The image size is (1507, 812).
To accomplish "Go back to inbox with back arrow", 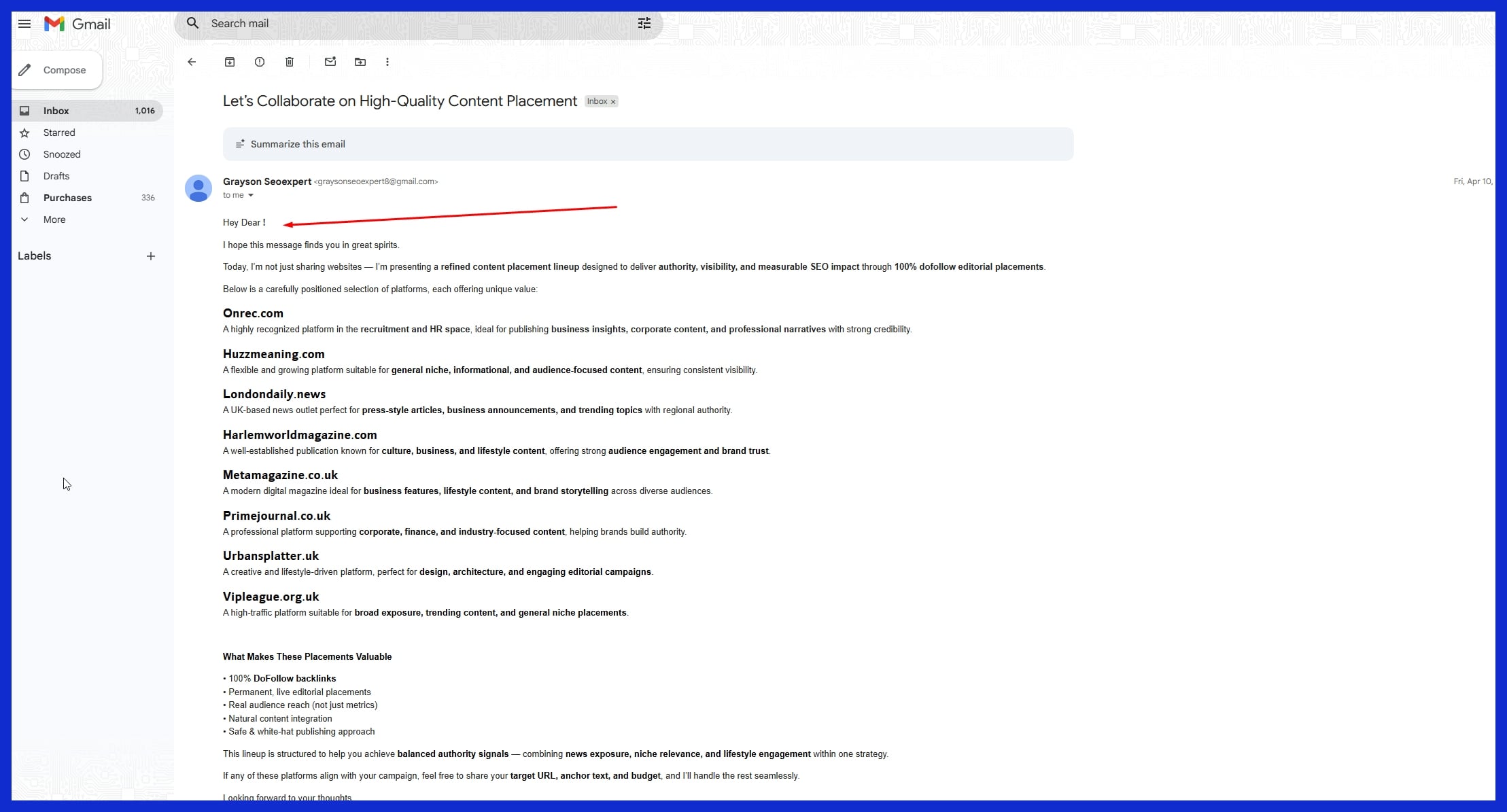I will point(192,62).
